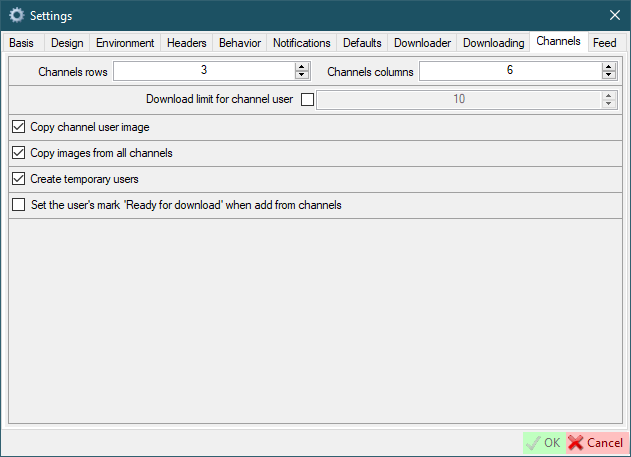This screenshot has width=631, height=457.
Task: Decrease Channels columns with down arrow
Action: (608, 75)
